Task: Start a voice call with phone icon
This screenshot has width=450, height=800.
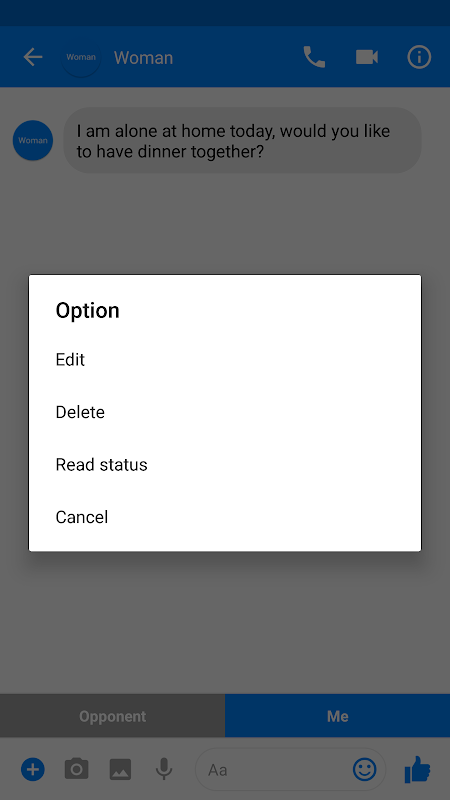Action: [x=314, y=57]
